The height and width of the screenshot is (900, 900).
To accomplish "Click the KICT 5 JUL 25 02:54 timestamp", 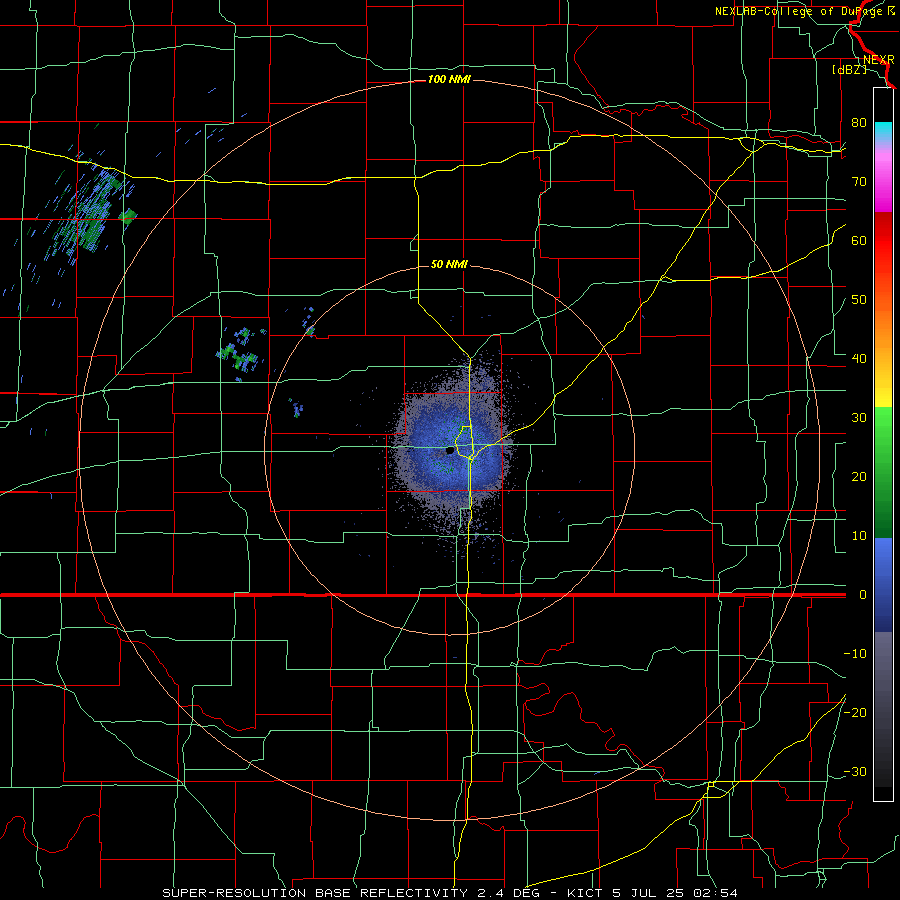I will (x=652, y=893).
